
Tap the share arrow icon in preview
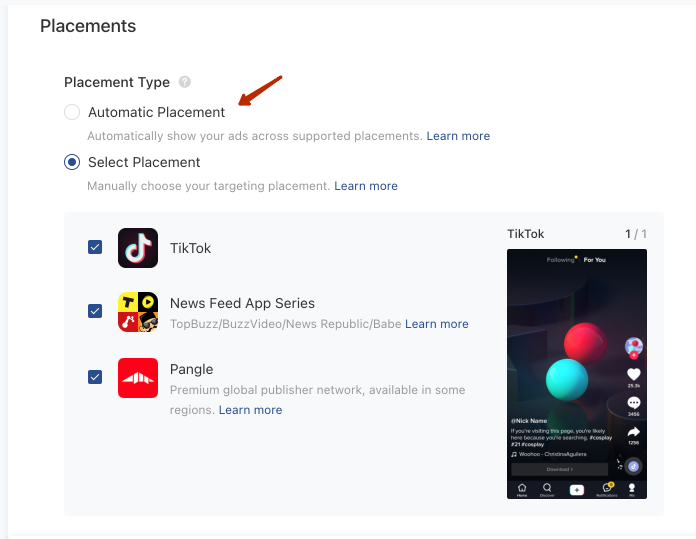pyautogui.click(x=633, y=432)
